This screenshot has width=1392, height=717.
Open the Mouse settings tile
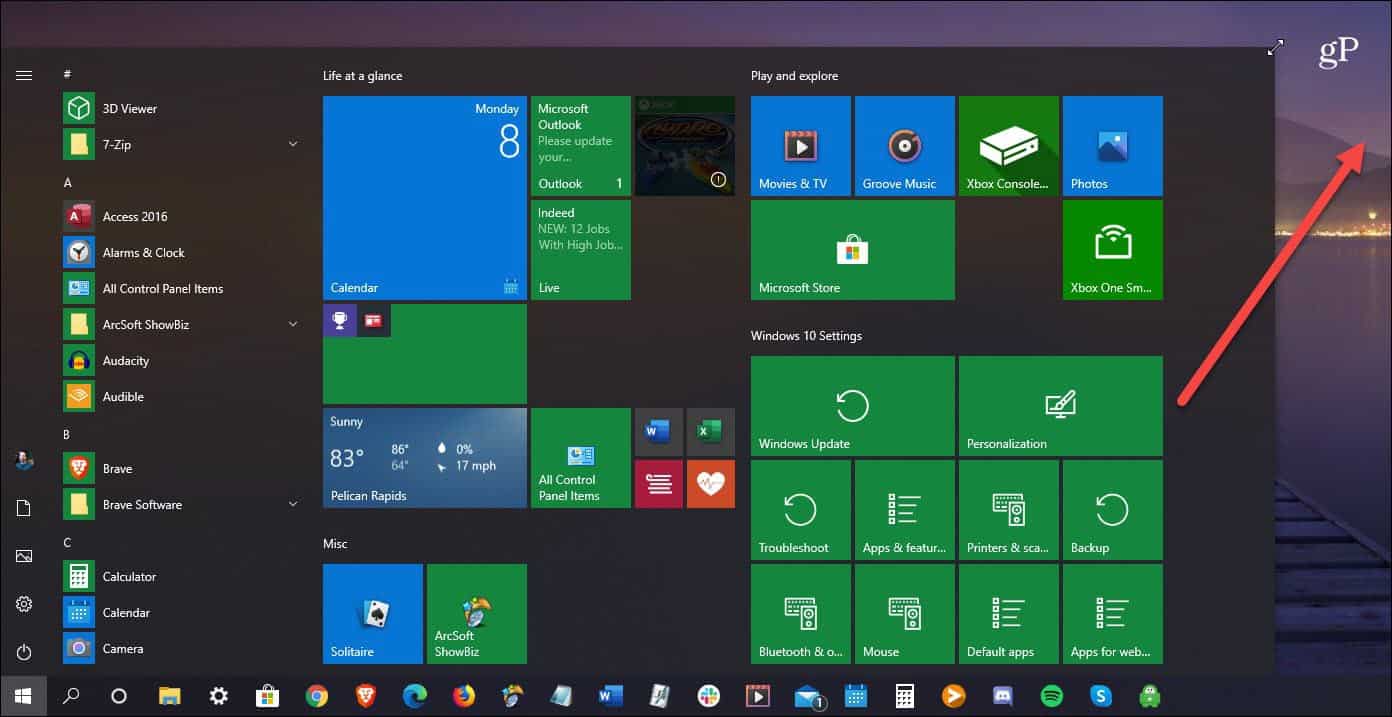[905, 614]
